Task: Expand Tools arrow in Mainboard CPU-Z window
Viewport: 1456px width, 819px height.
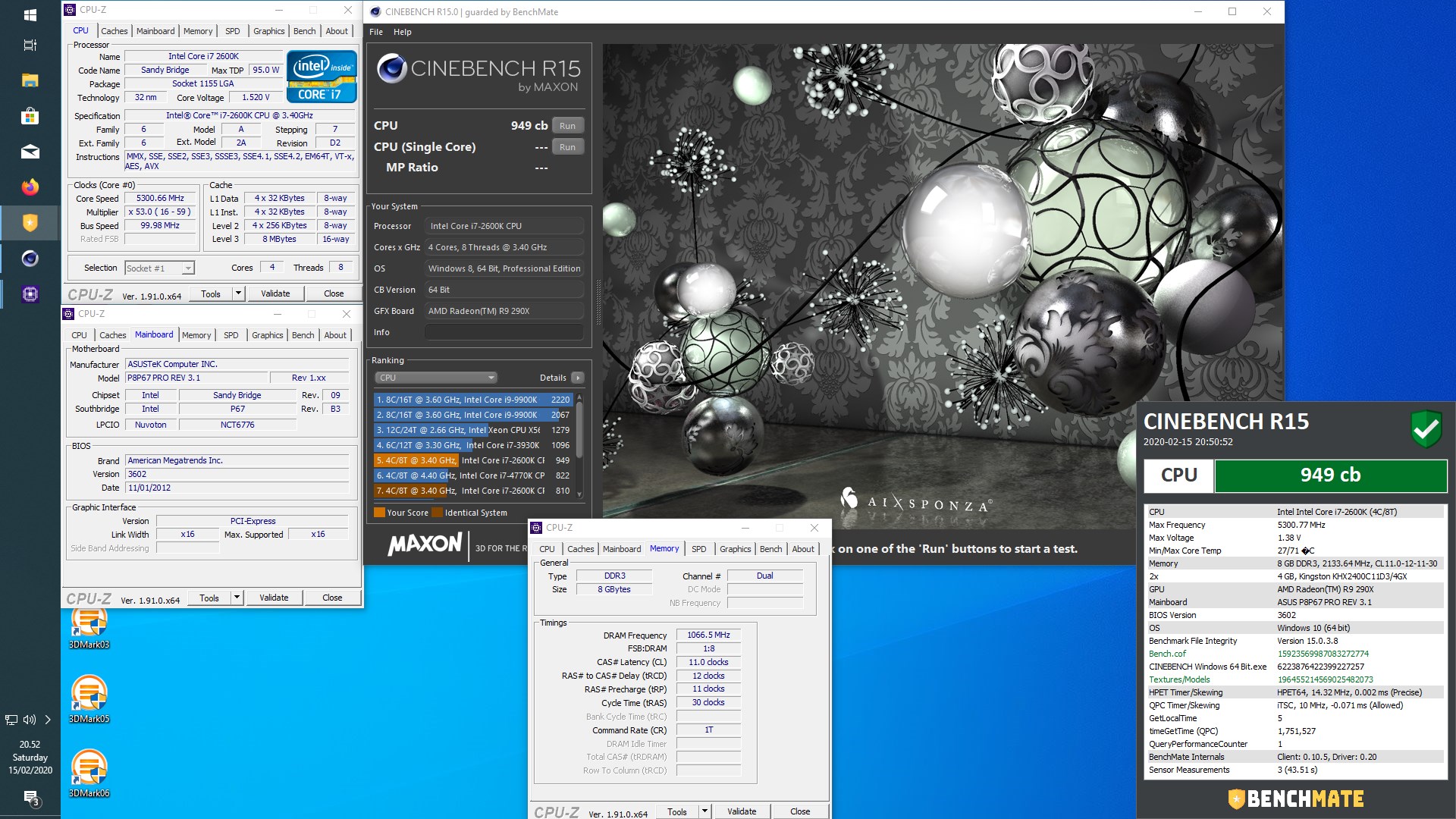Action: pos(237,598)
